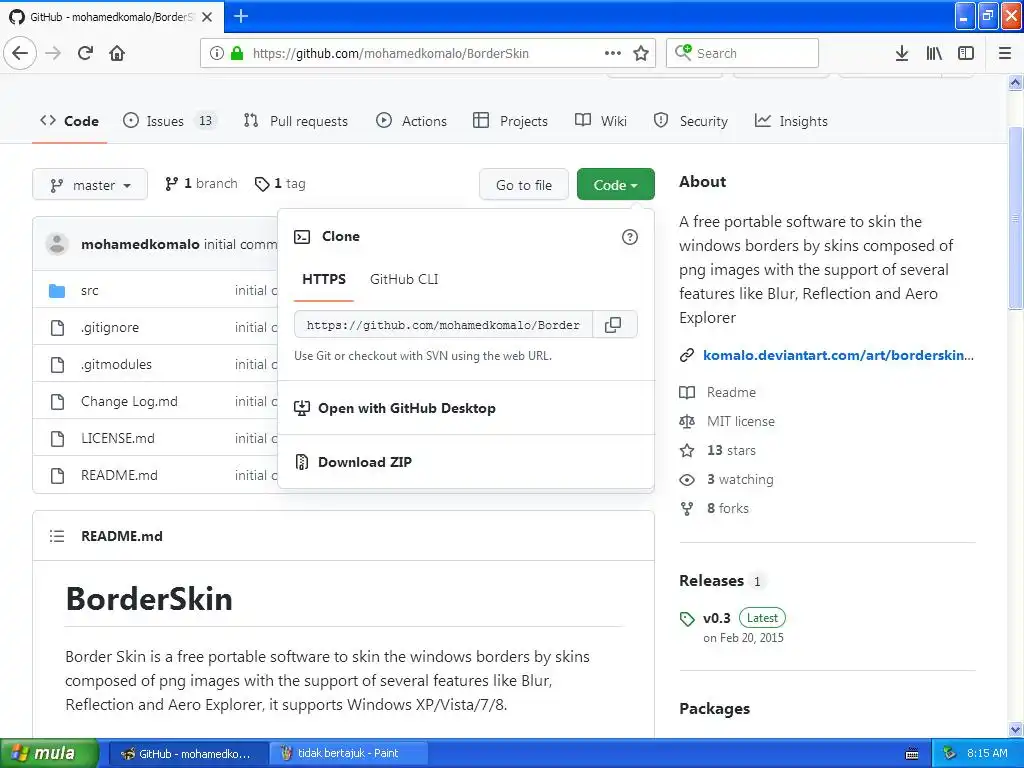The image size is (1024, 768).
Task: Open the src folder
Action: point(89,291)
